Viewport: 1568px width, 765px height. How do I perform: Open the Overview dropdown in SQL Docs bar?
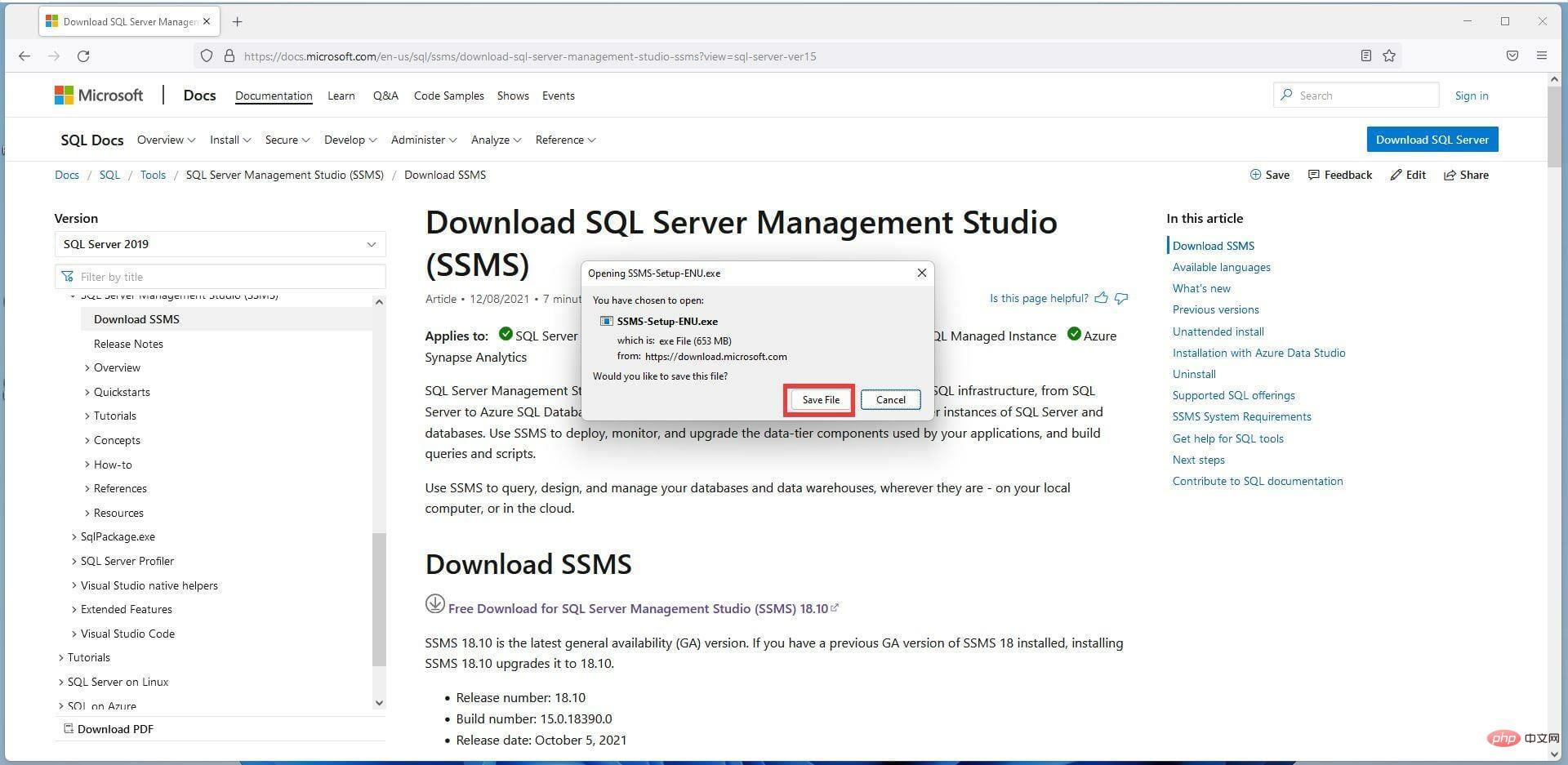(x=166, y=140)
